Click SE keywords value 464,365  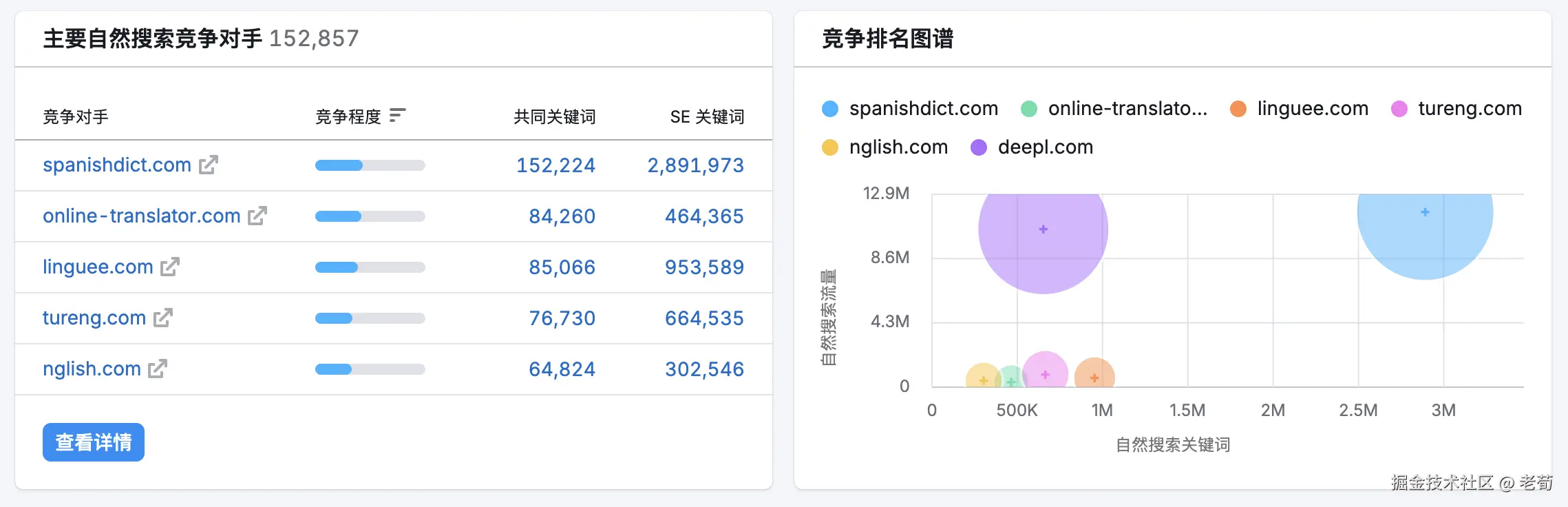[x=704, y=216]
